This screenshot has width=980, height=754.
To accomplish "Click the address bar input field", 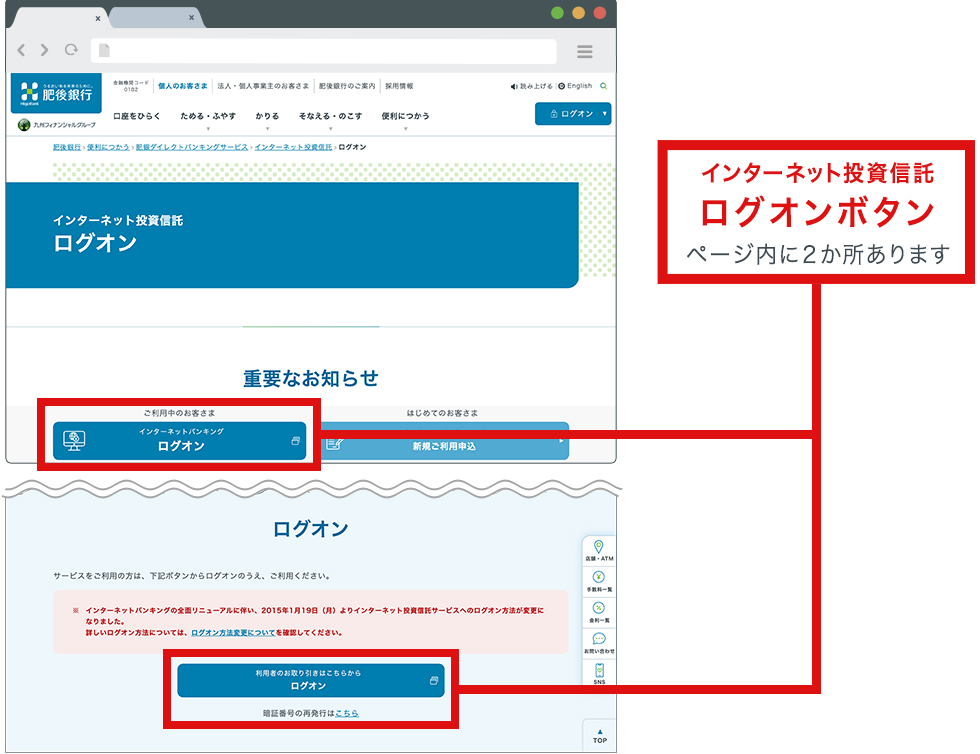I will click(x=324, y=51).
